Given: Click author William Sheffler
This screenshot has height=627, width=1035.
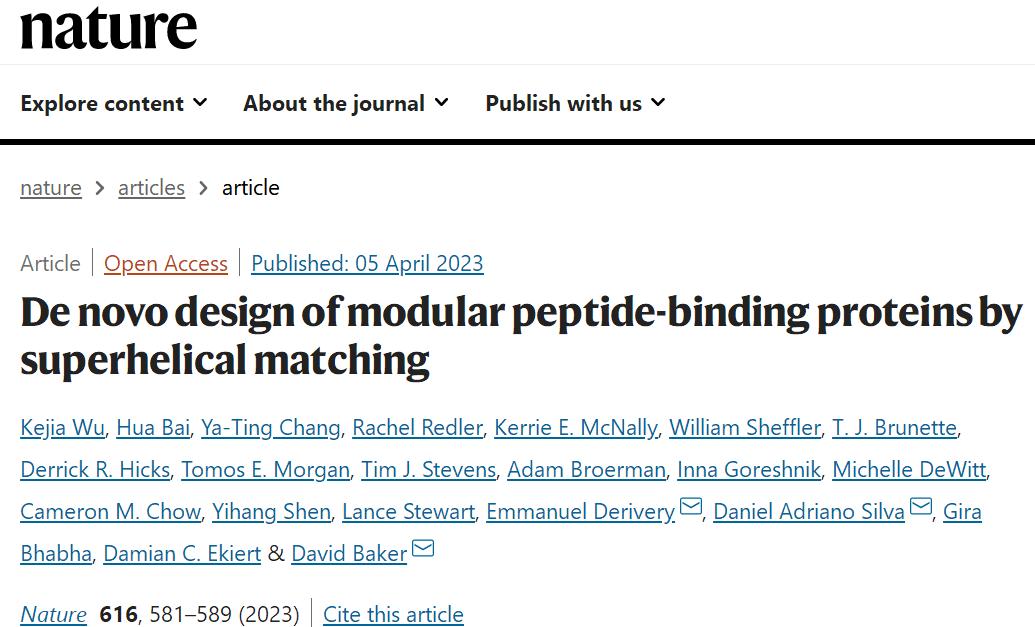Looking at the screenshot, I should click(744, 428).
